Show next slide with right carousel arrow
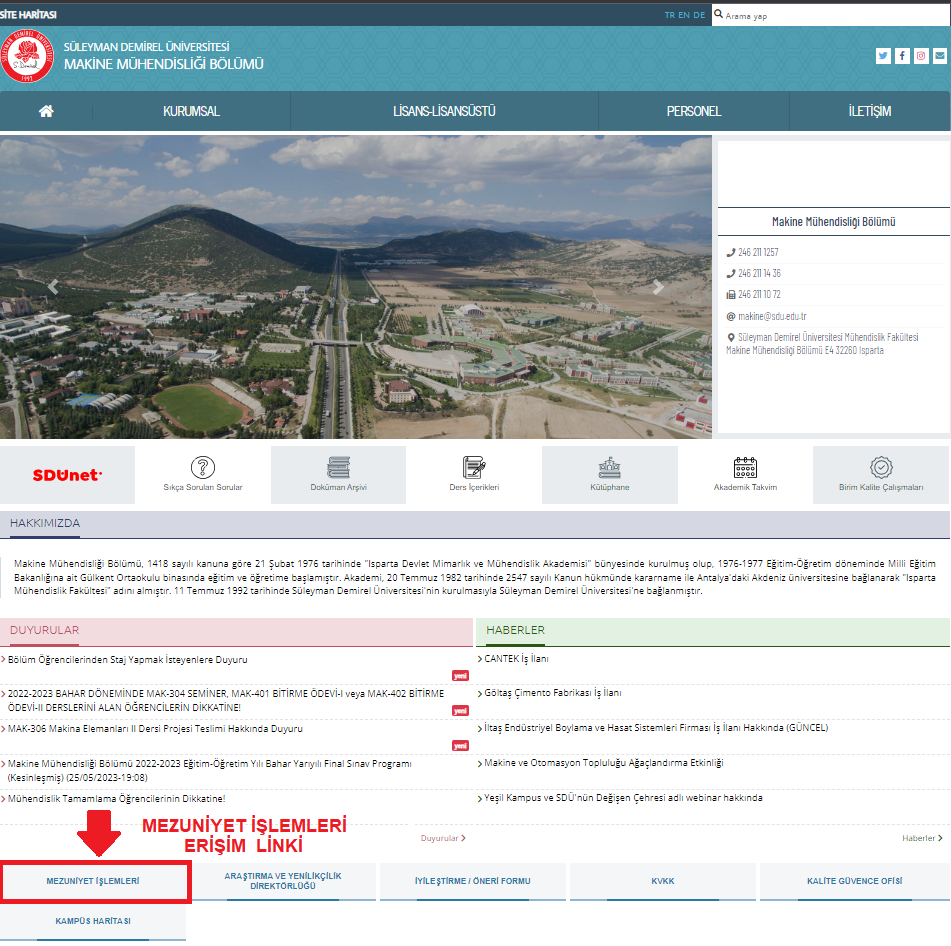 (657, 287)
